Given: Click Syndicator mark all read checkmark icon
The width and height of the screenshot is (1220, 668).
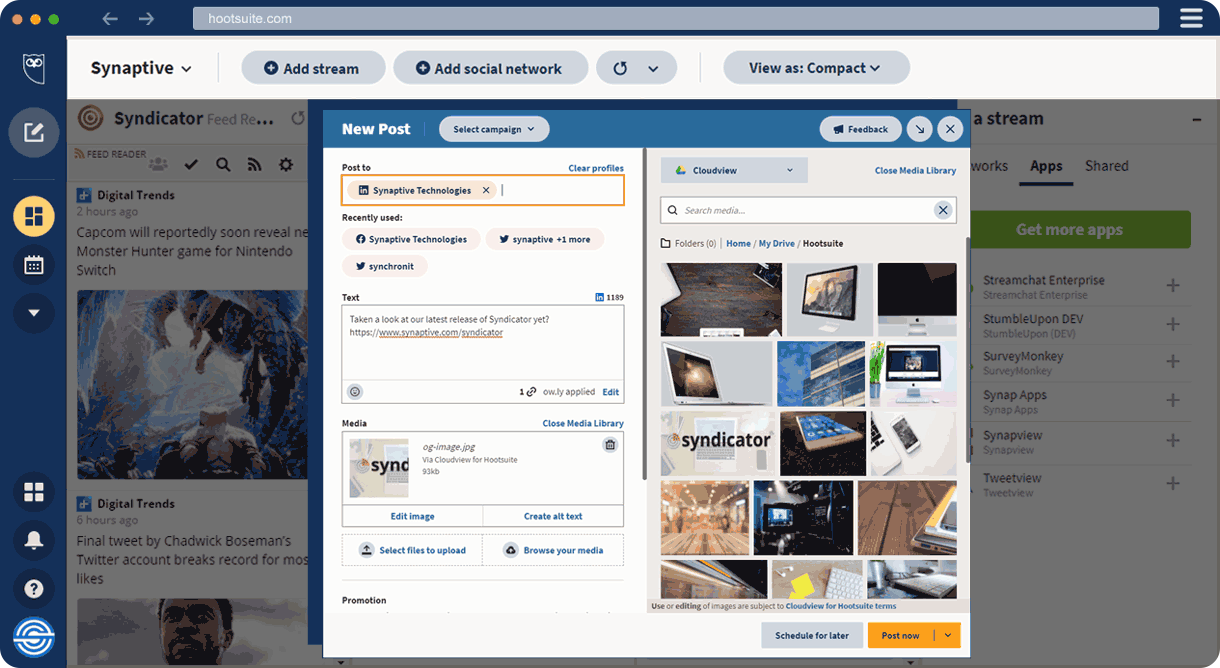Looking at the screenshot, I should coord(191,164).
